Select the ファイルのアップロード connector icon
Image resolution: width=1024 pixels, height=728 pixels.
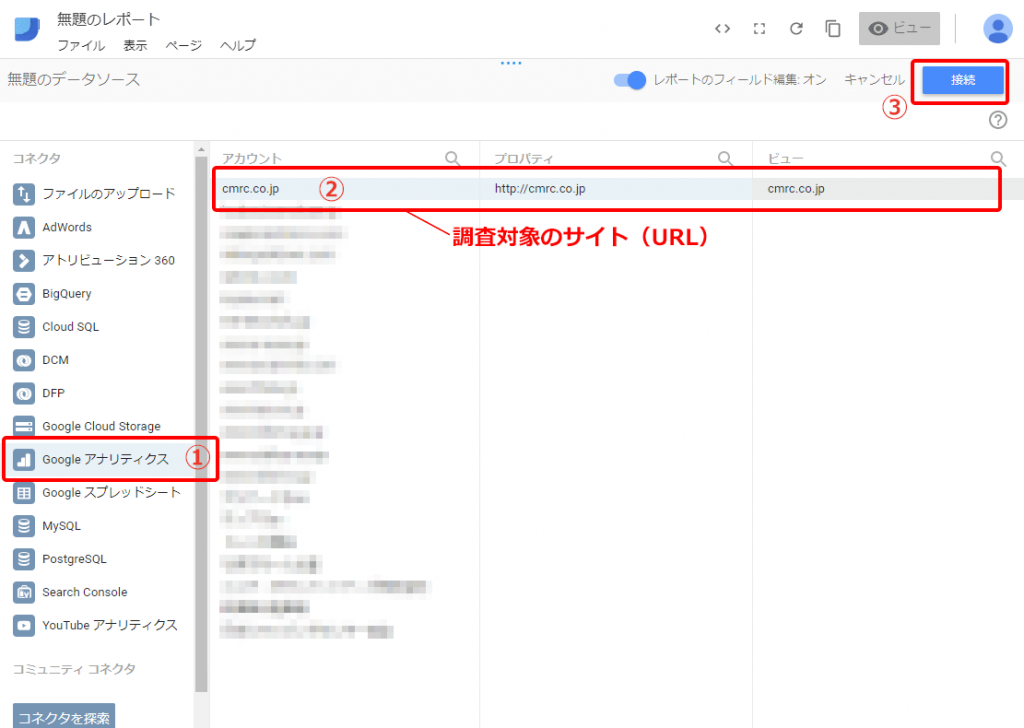24,194
